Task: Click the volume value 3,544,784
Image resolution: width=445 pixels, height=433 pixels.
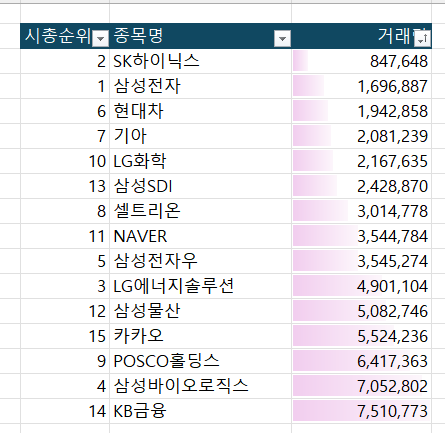Action: 392,236
